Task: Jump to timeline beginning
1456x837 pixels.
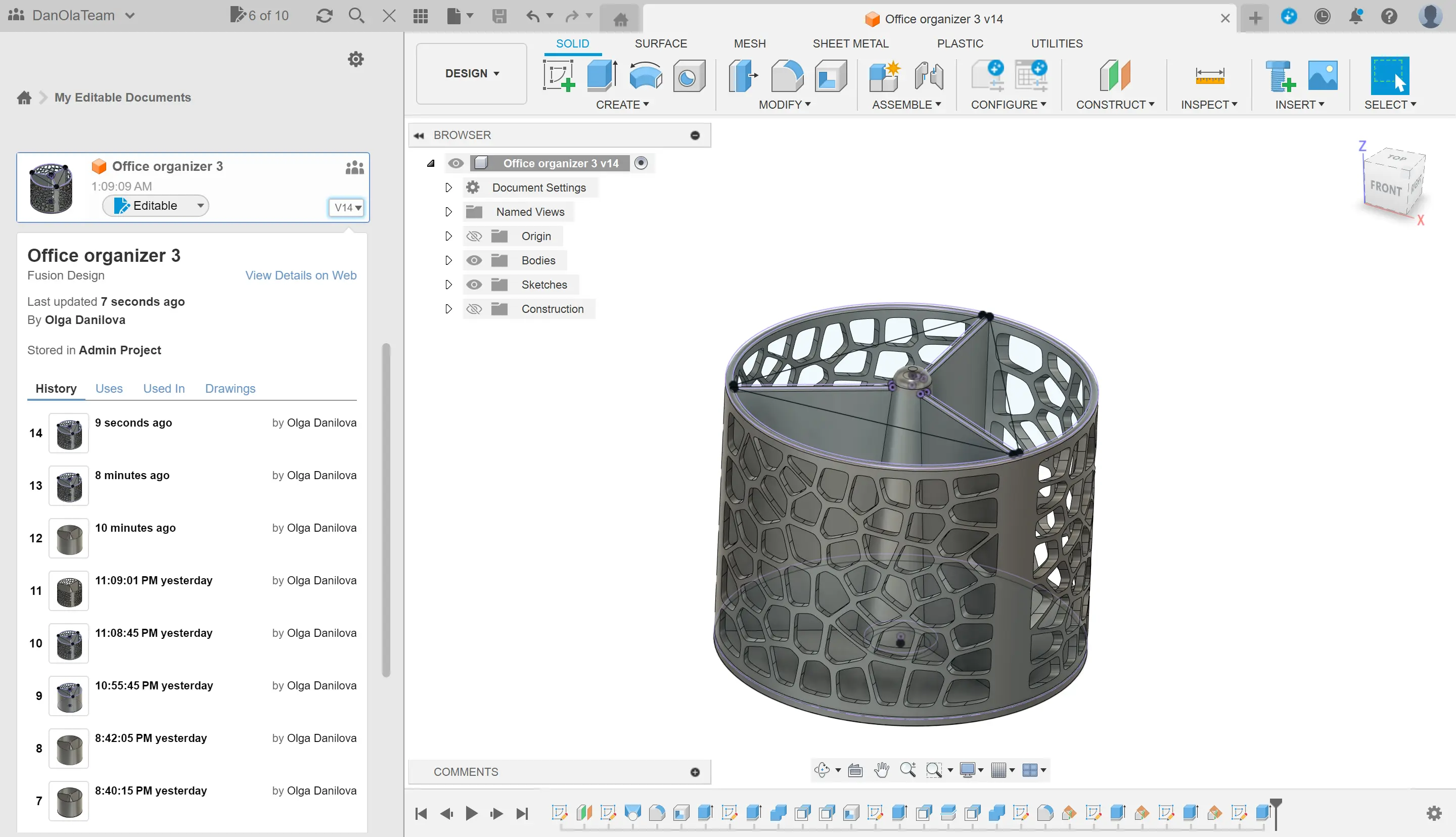Action: coord(421,813)
